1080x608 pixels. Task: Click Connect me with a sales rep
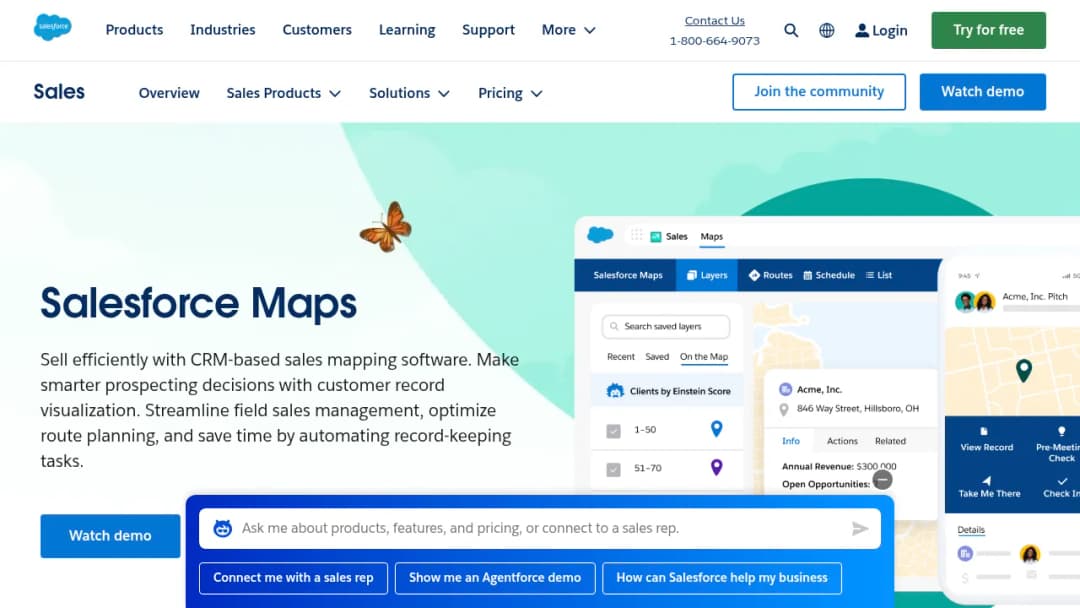[x=293, y=578]
